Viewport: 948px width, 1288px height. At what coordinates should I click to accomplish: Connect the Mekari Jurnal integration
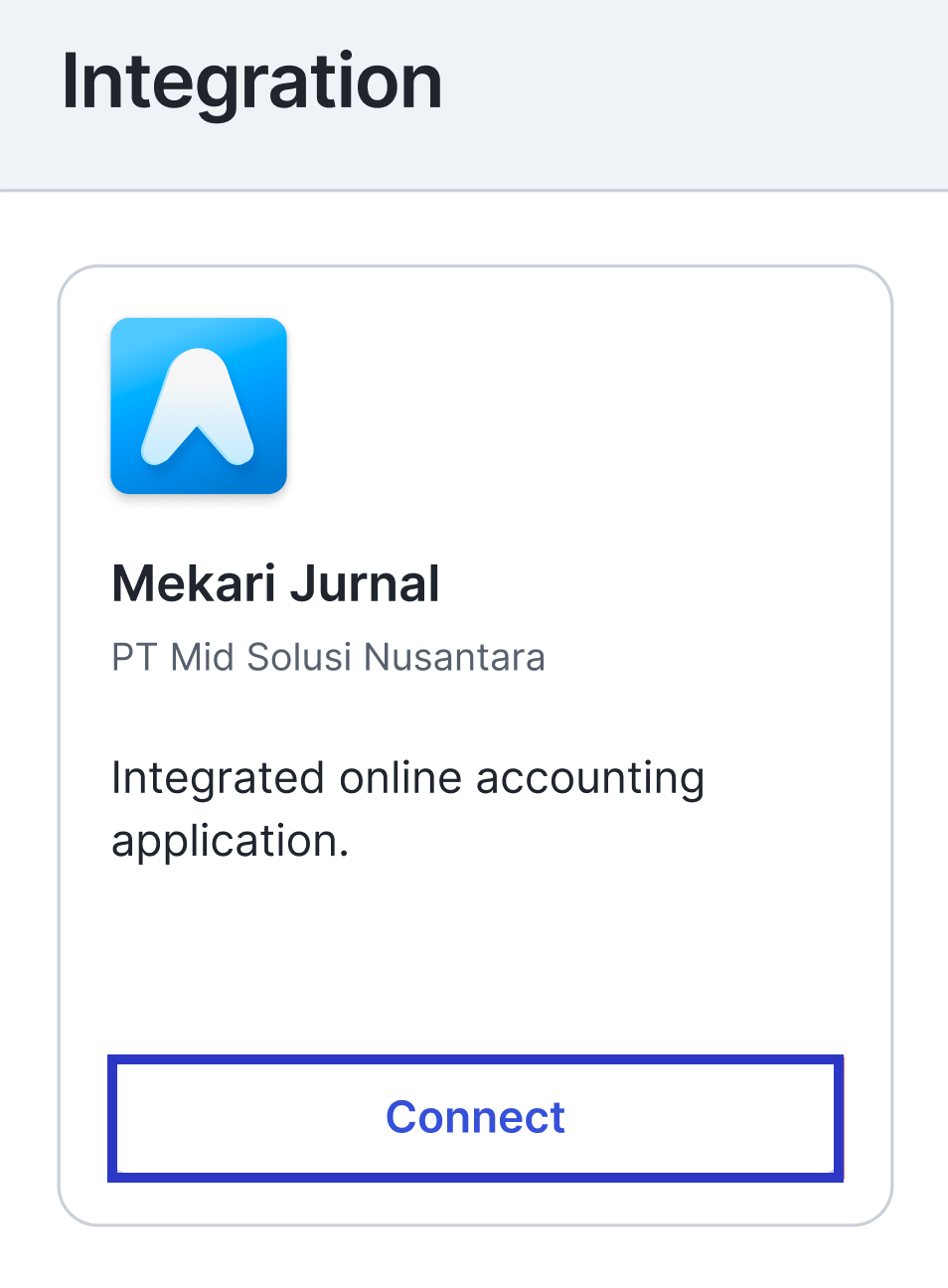475,1118
